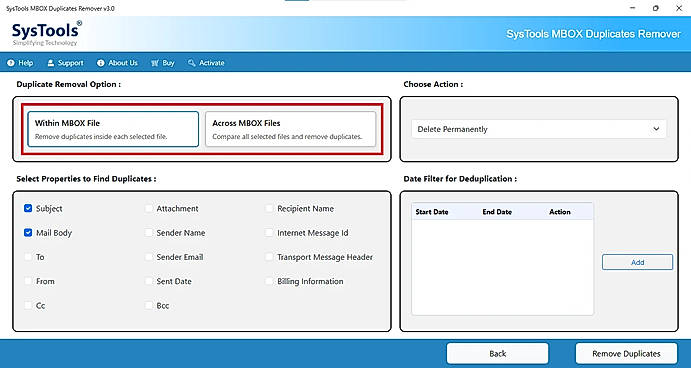
Task: Click the Start Date column header
Action: tap(432, 212)
